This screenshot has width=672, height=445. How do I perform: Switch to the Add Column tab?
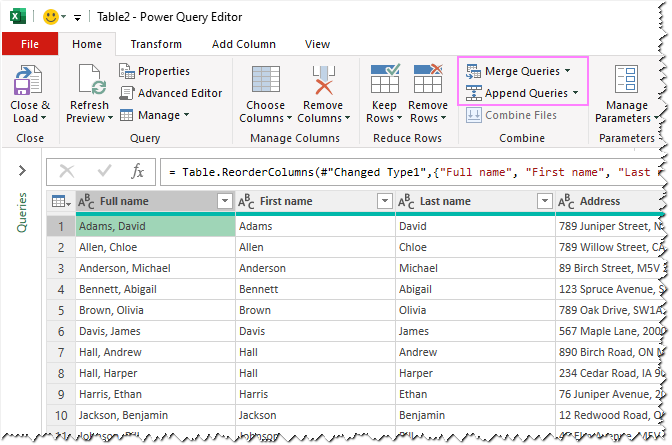[x=243, y=44]
